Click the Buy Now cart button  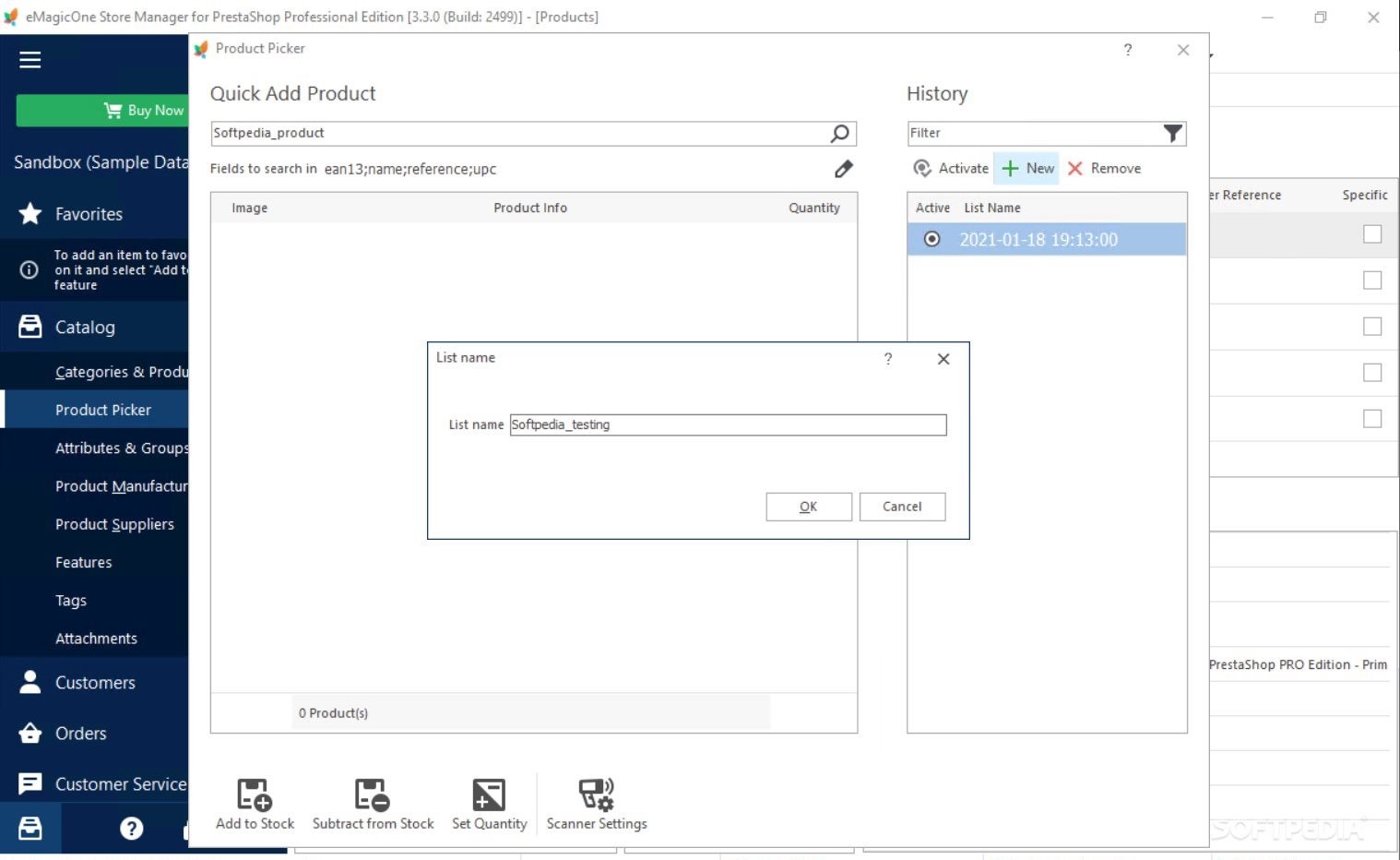(x=101, y=111)
